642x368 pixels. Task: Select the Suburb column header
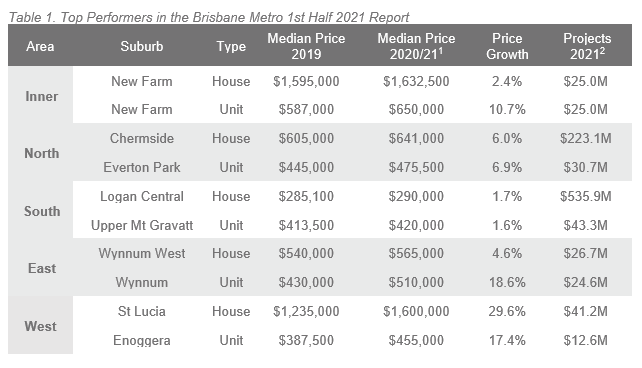pos(142,46)
